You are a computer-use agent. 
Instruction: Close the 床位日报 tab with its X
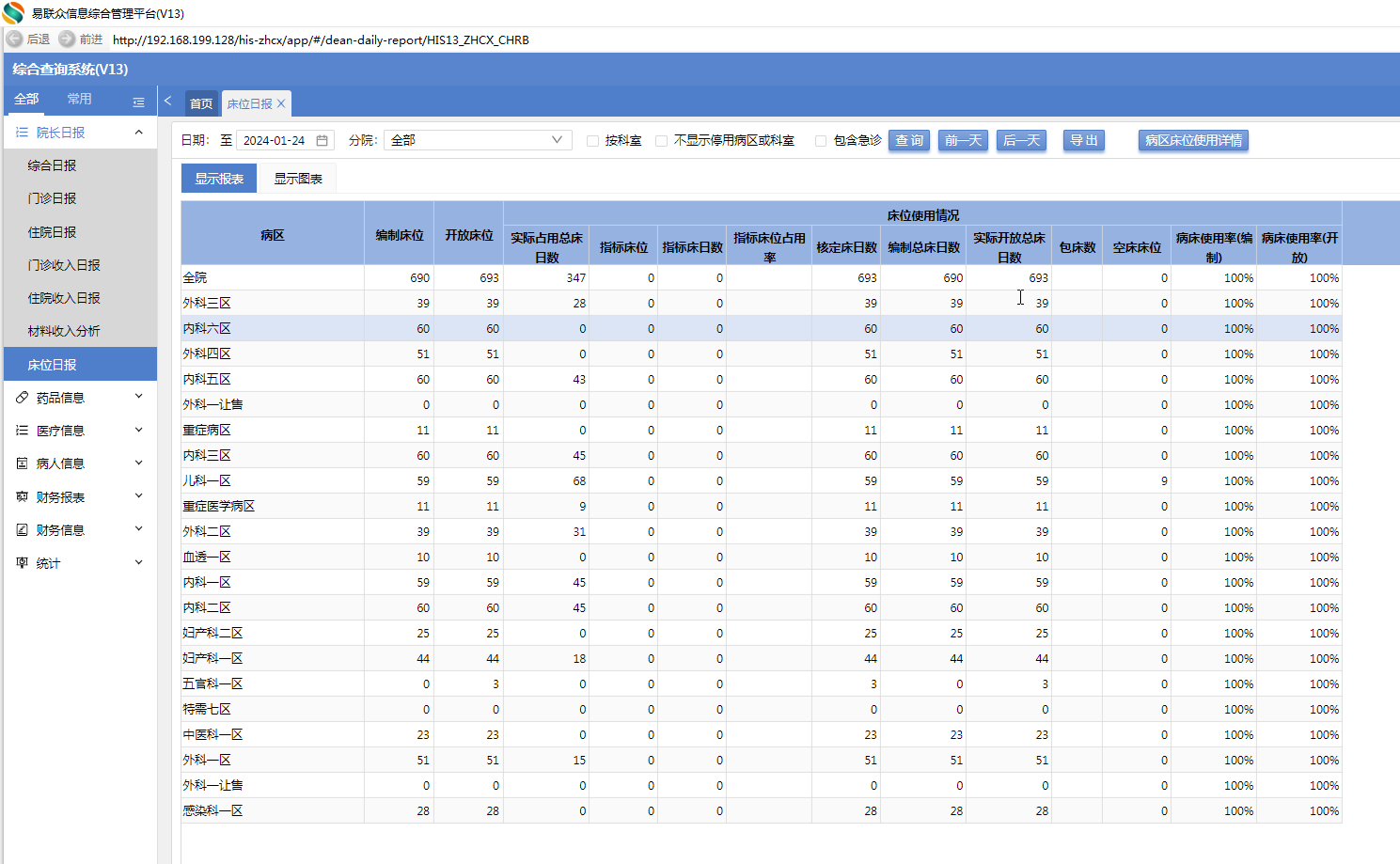pos(281,103)
